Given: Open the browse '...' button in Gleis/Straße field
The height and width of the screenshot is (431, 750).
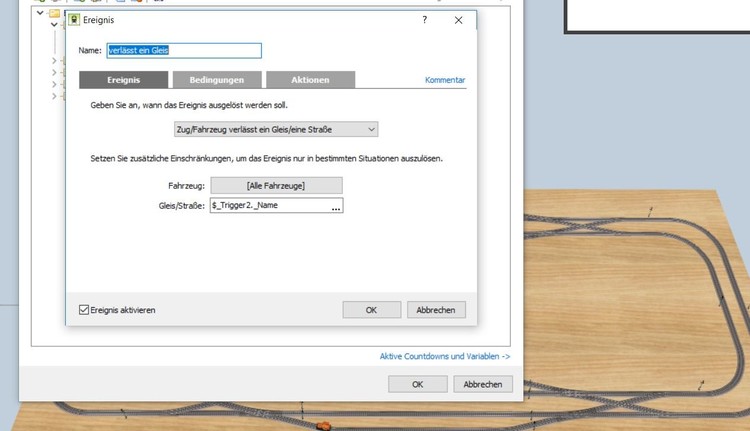Looking at the screenshot, I should 336,206.
